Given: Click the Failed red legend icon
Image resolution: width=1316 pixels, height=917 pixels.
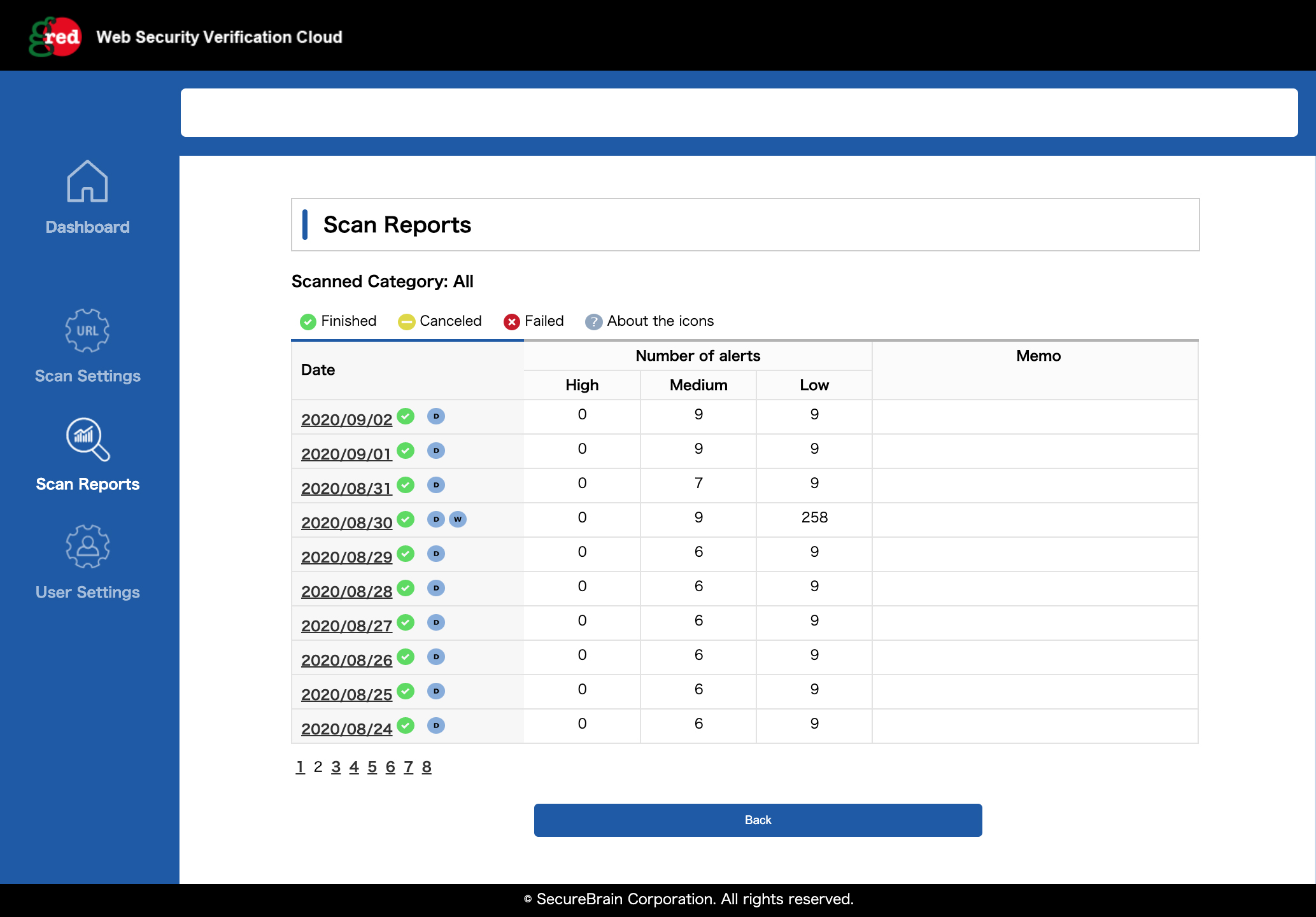Looking at the screenshot, I should (x=512, y=321).
